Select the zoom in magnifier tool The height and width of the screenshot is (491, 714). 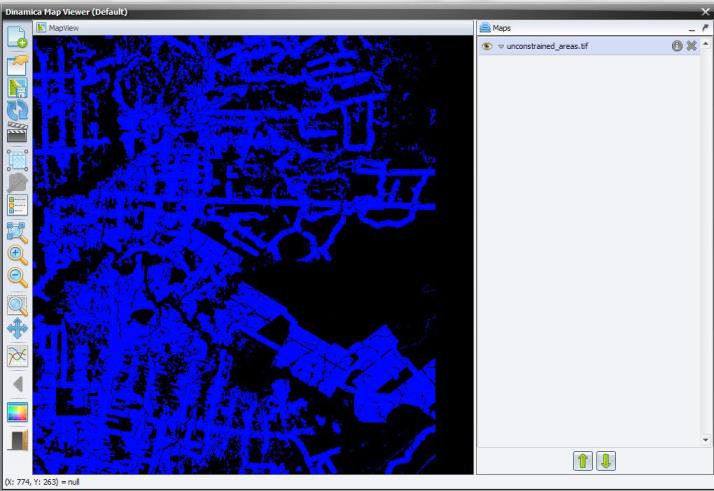point(18,256)
